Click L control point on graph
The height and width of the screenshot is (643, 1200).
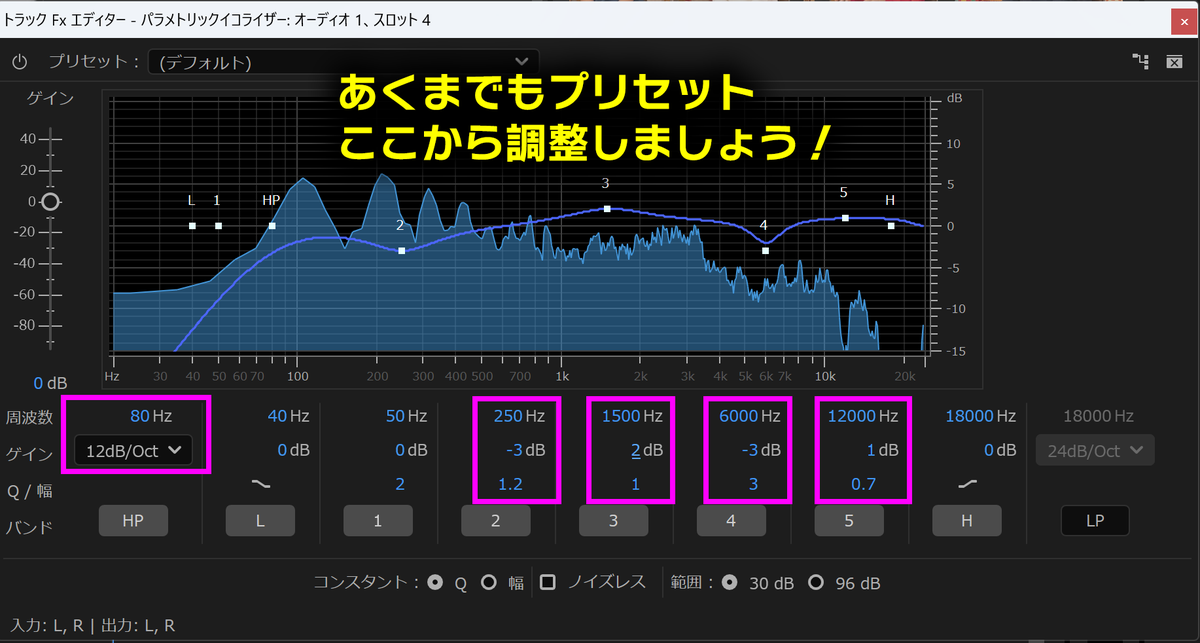(192, 226)
